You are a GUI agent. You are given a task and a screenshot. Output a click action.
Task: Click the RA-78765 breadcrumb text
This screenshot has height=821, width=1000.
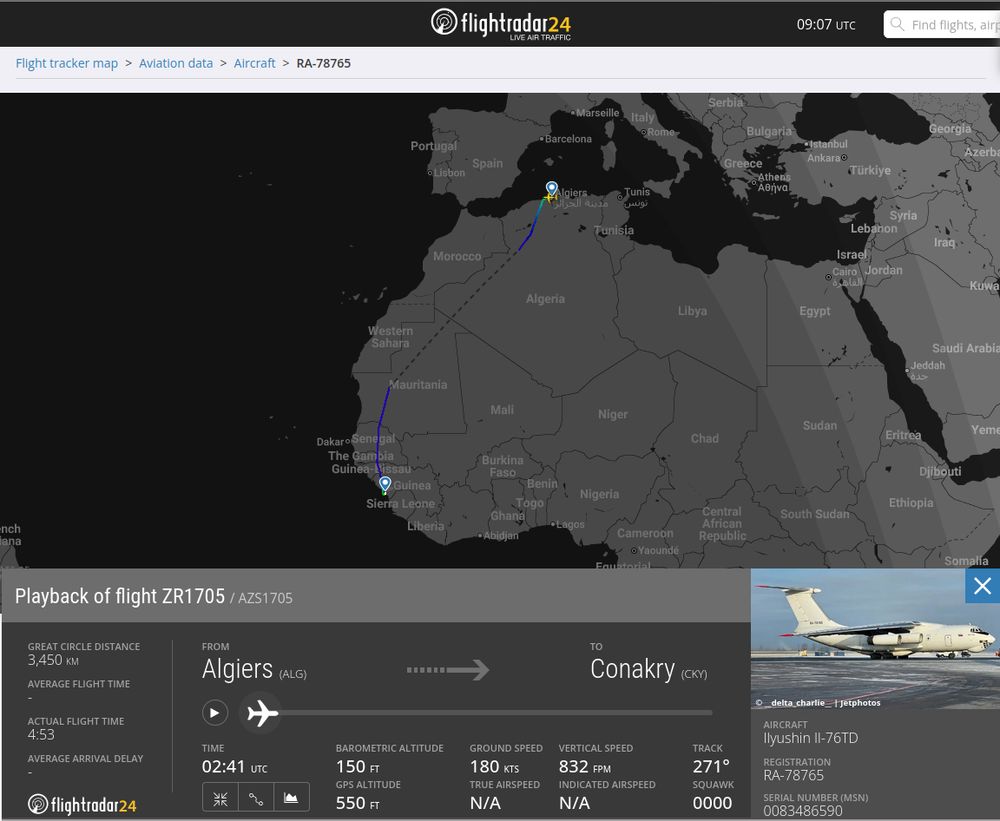(x=323, y=63)
